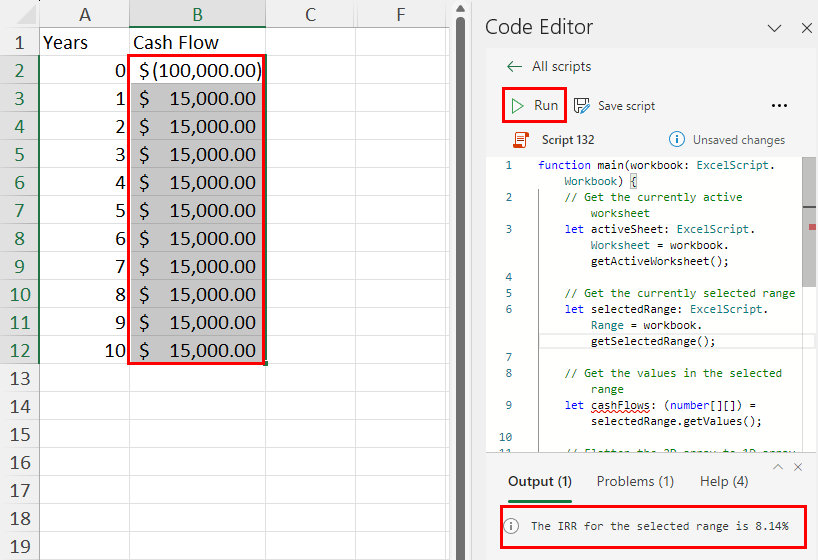Select column A header

pyautogui.click(x=85, y=14)
